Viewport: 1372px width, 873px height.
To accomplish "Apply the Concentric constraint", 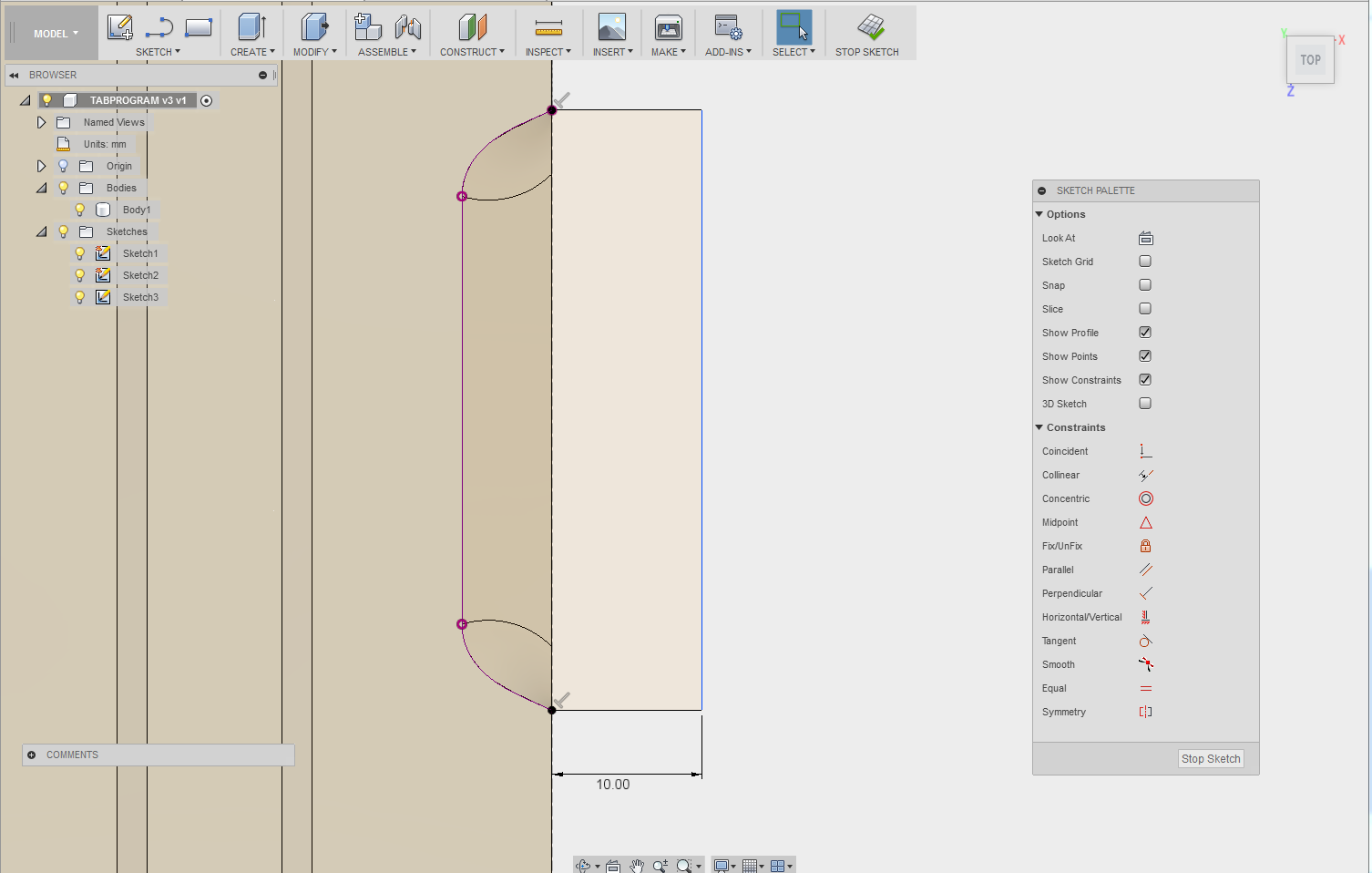I will click(x=1146, y=498).
